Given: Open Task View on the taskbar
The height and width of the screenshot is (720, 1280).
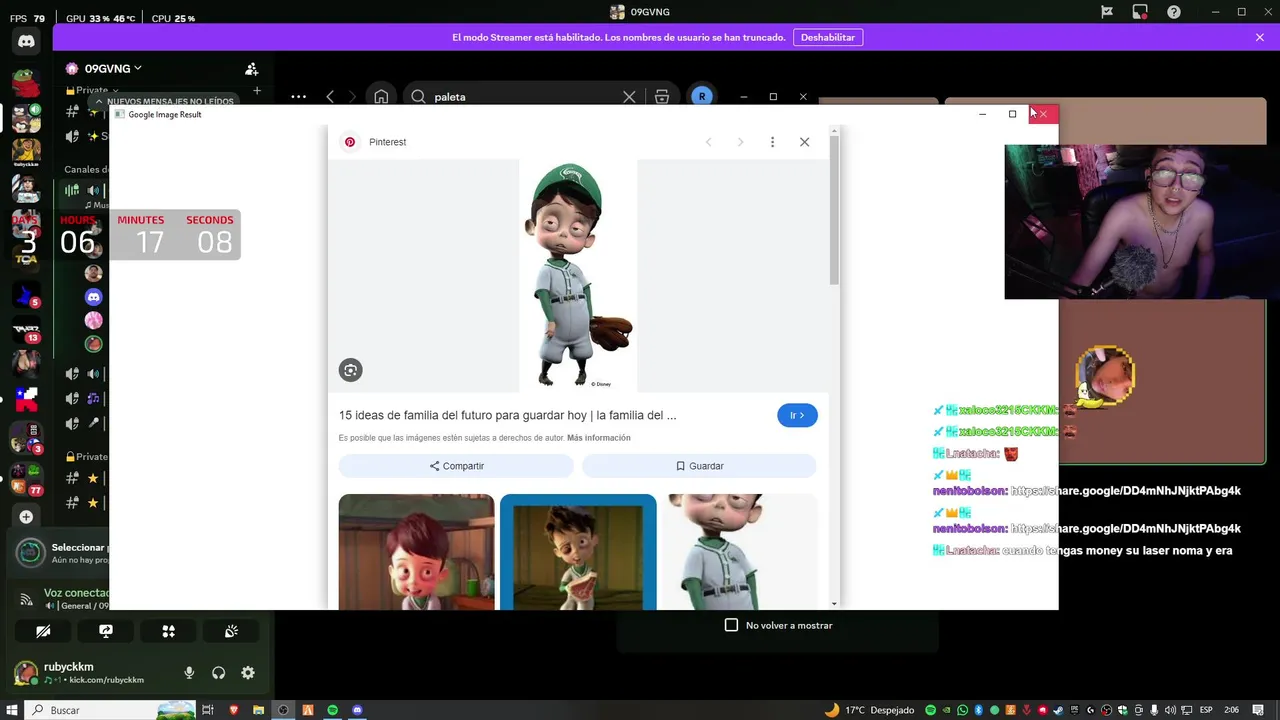Looking at the screenshot, I should tap(208, 710).
